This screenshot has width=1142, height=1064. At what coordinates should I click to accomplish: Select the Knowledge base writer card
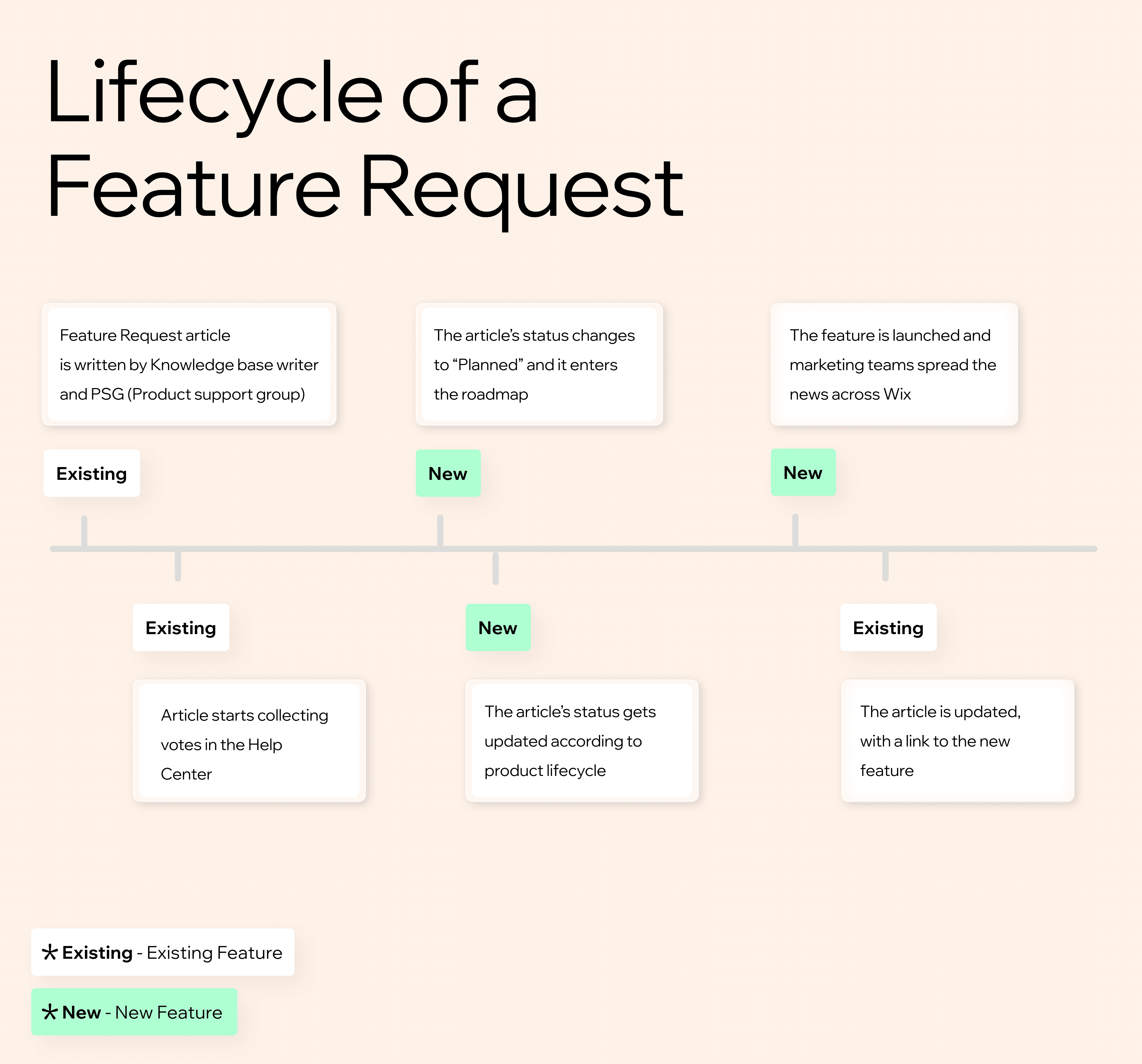click(x=189, y=364)
